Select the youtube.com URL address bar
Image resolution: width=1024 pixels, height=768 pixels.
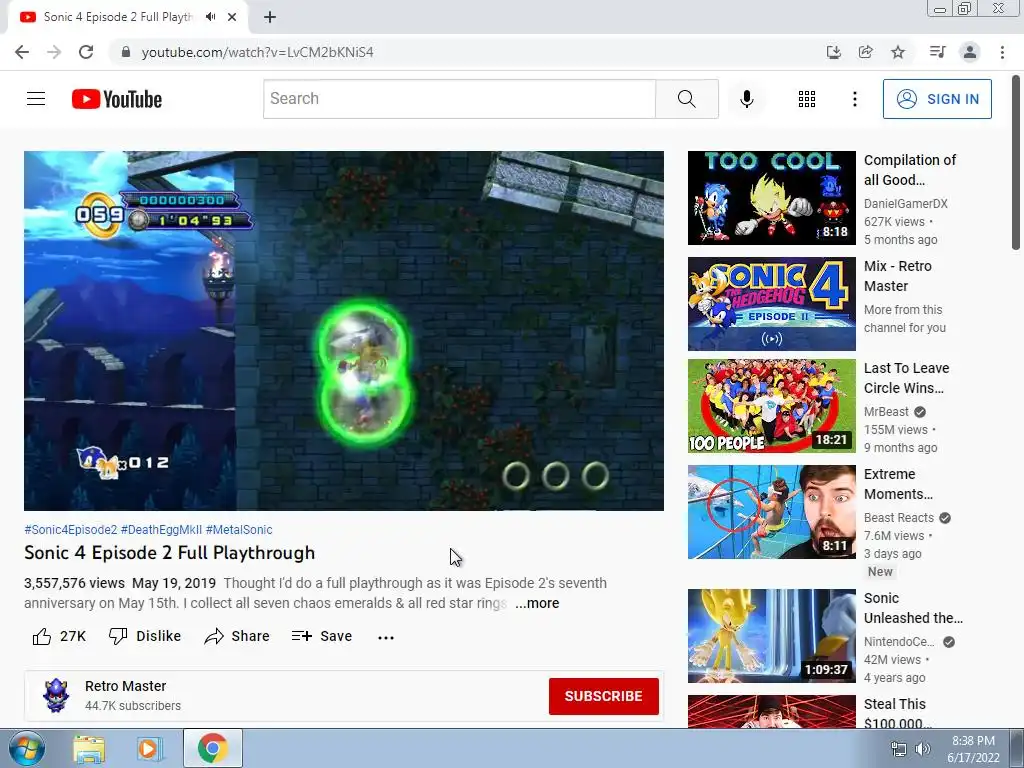click(257, 52)
